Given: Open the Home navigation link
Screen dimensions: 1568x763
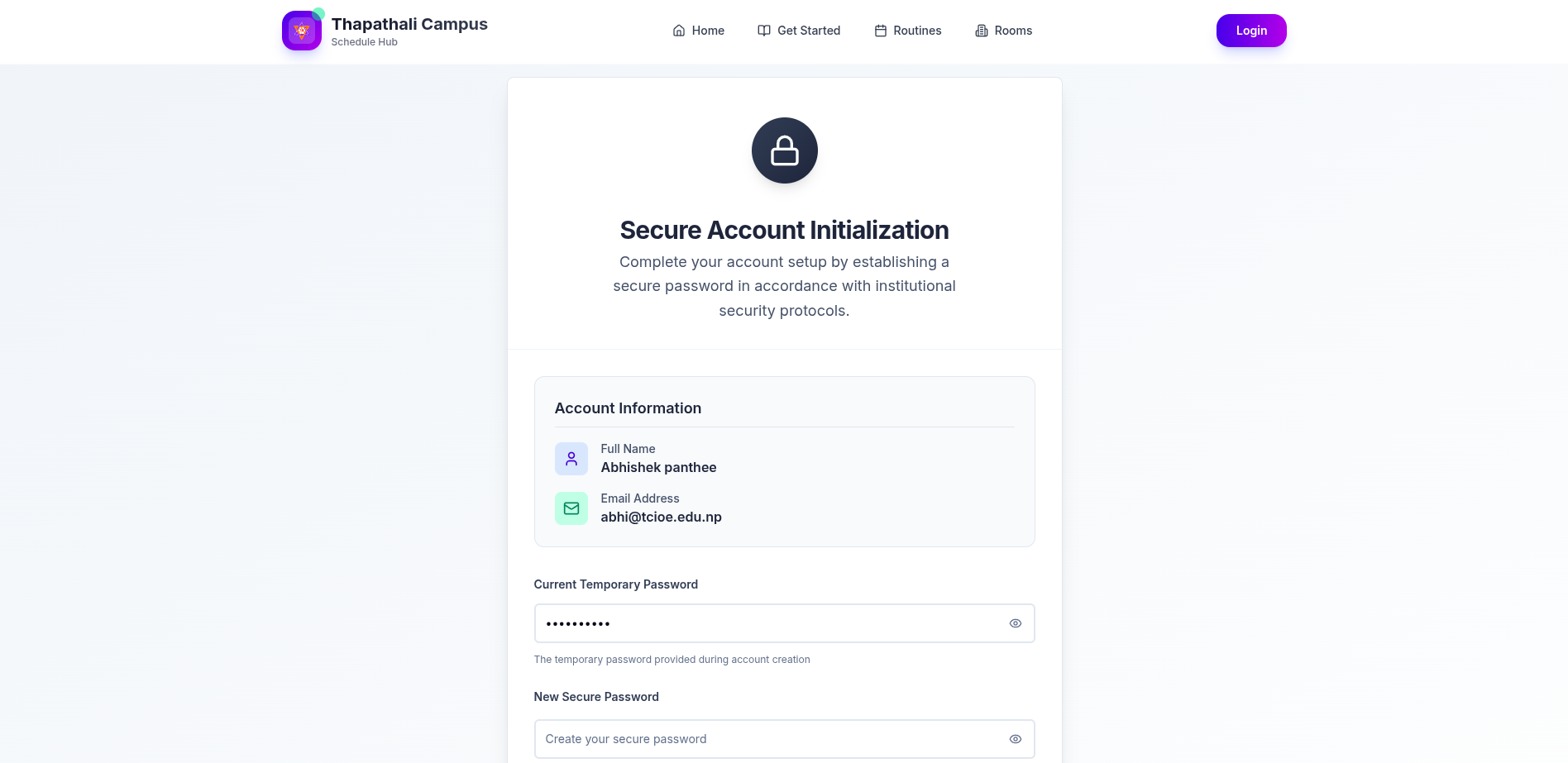Looking at the screenshot, I should pyautogui.click(x=699, y=31).
